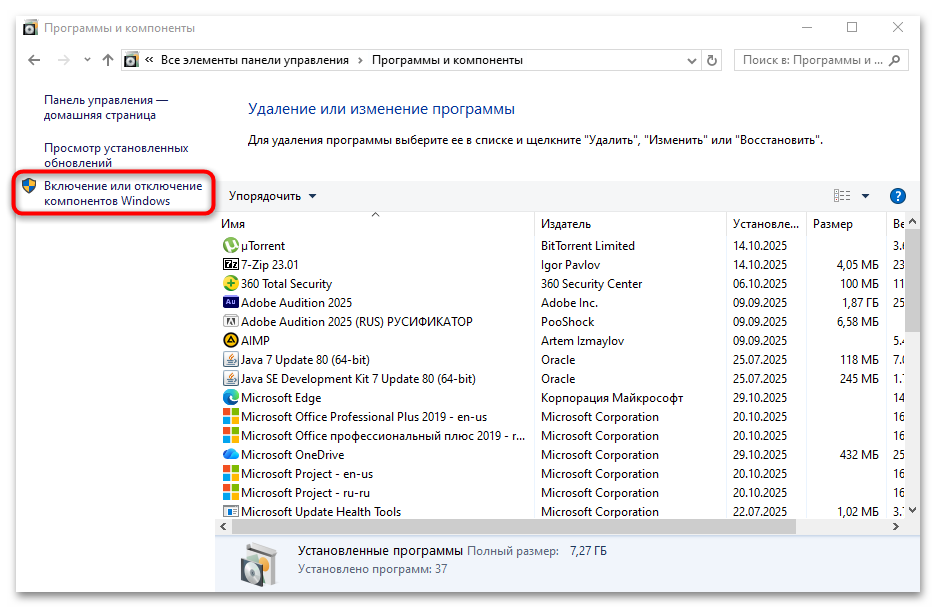Go up one level with up arrow
The width and height of the screenshot is (936, 608).
107,60
